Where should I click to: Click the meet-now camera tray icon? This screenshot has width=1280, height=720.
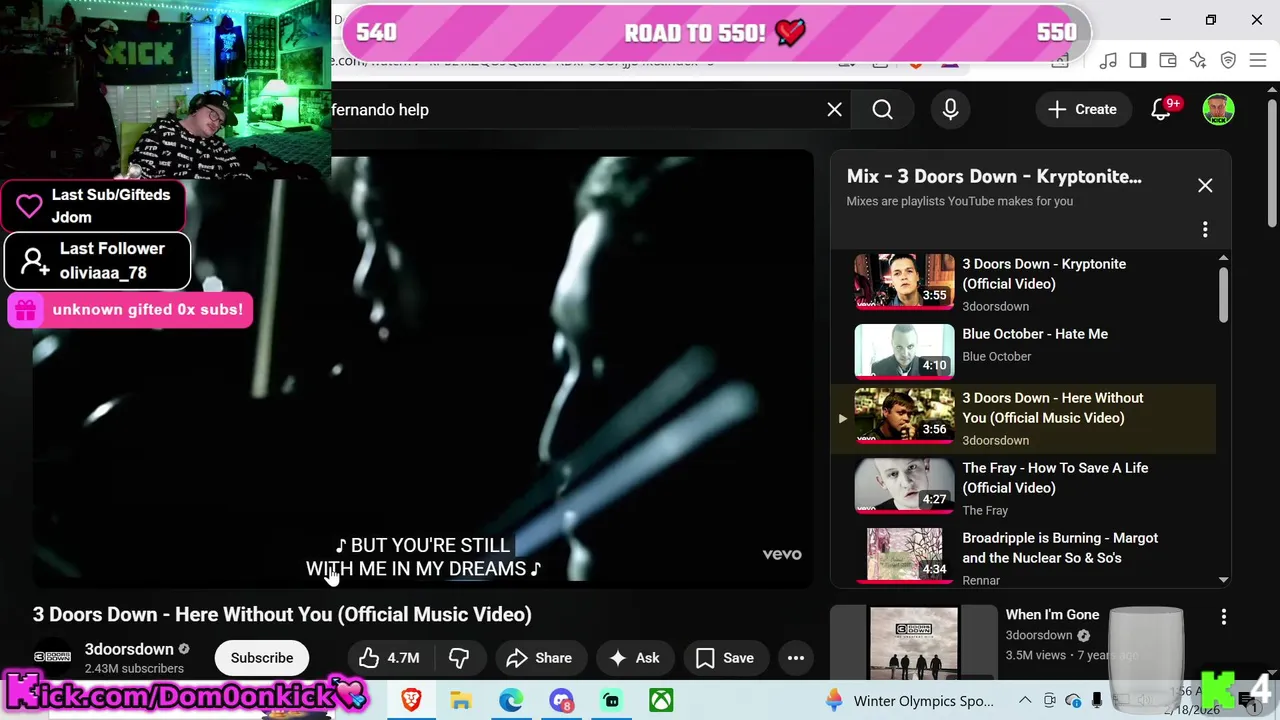click(1049, 700)
